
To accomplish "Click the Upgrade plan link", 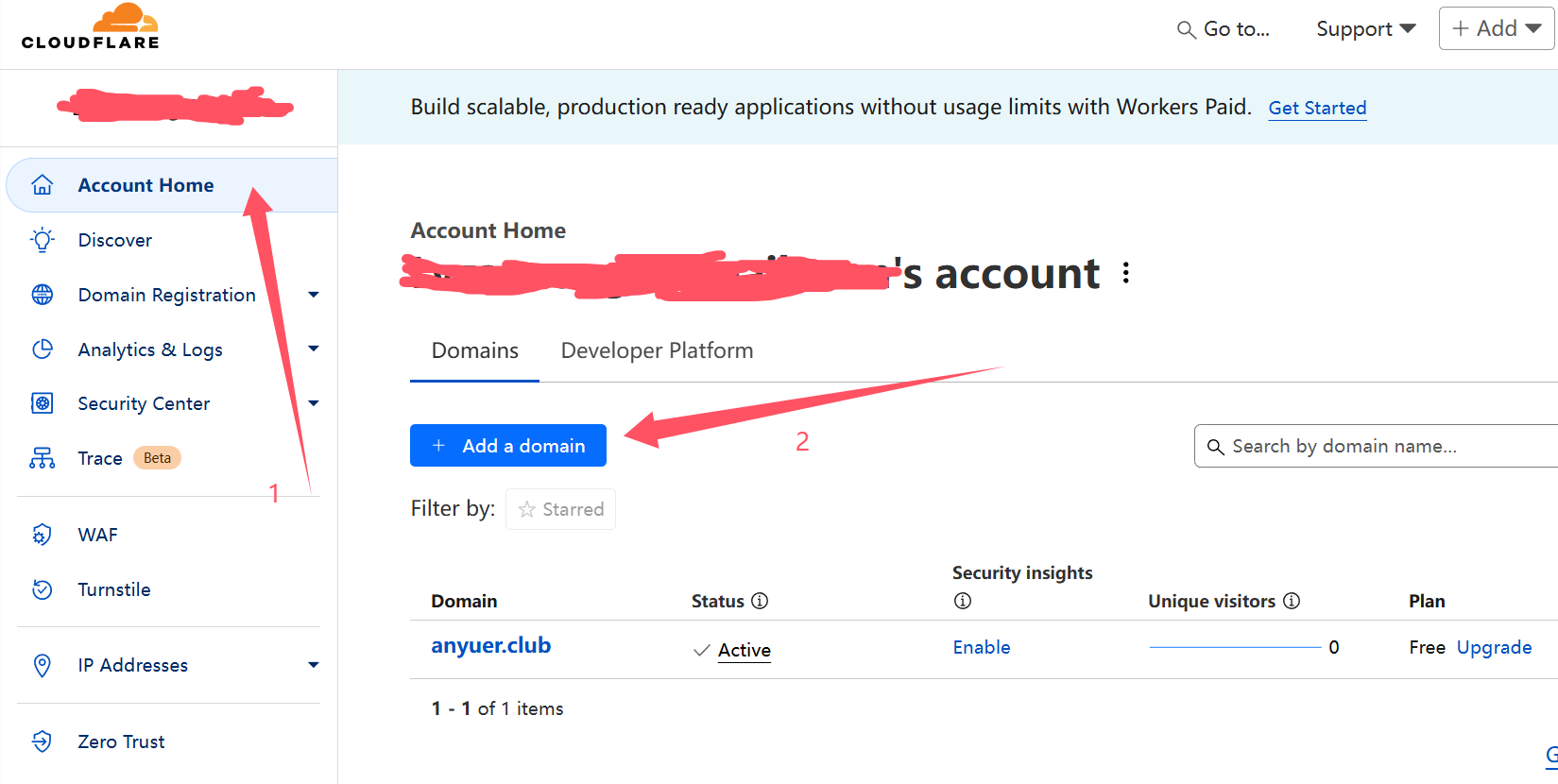I will point(1494,647).
